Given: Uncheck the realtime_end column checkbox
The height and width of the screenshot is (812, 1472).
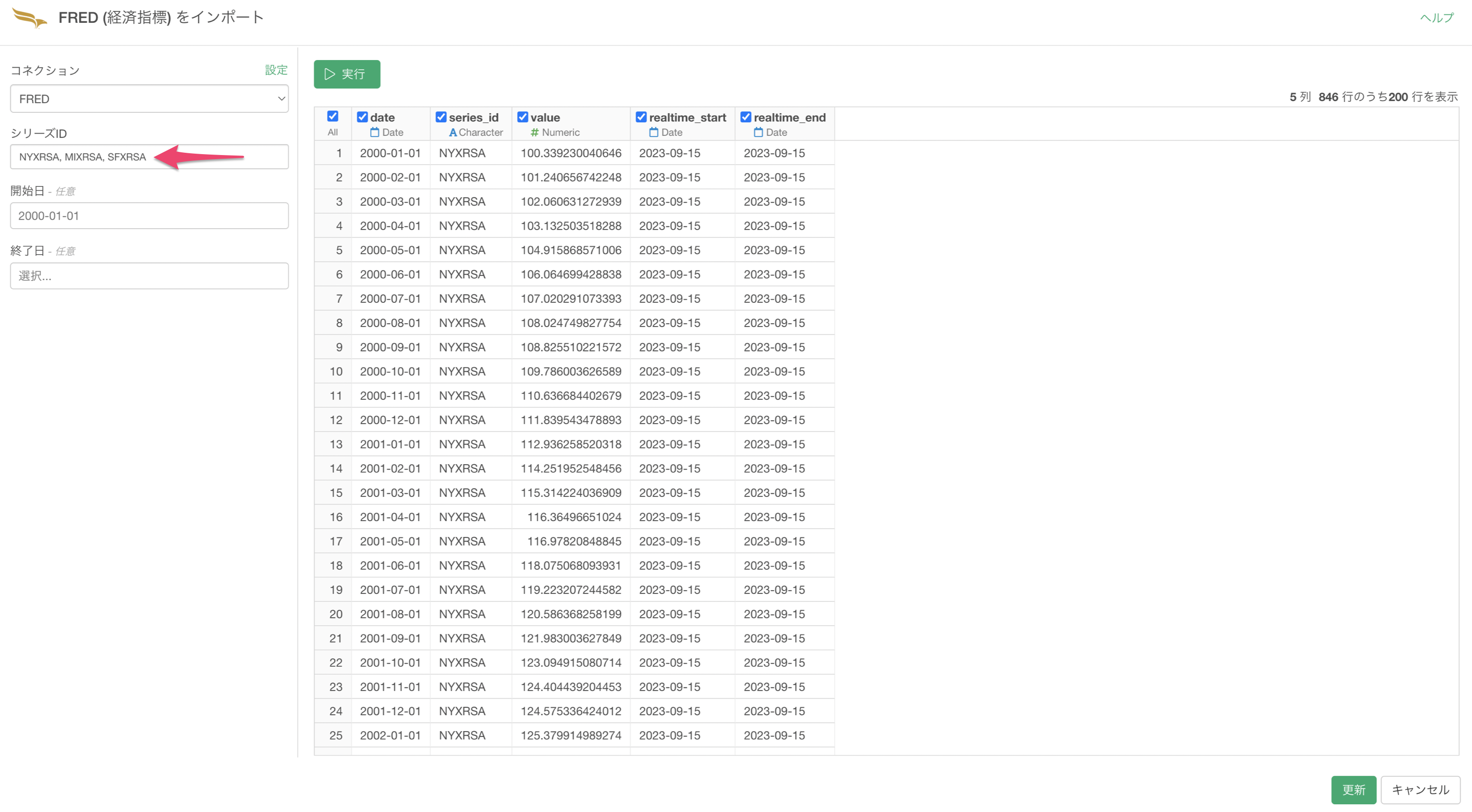Looking at the screenshot, I should (746, 117).
